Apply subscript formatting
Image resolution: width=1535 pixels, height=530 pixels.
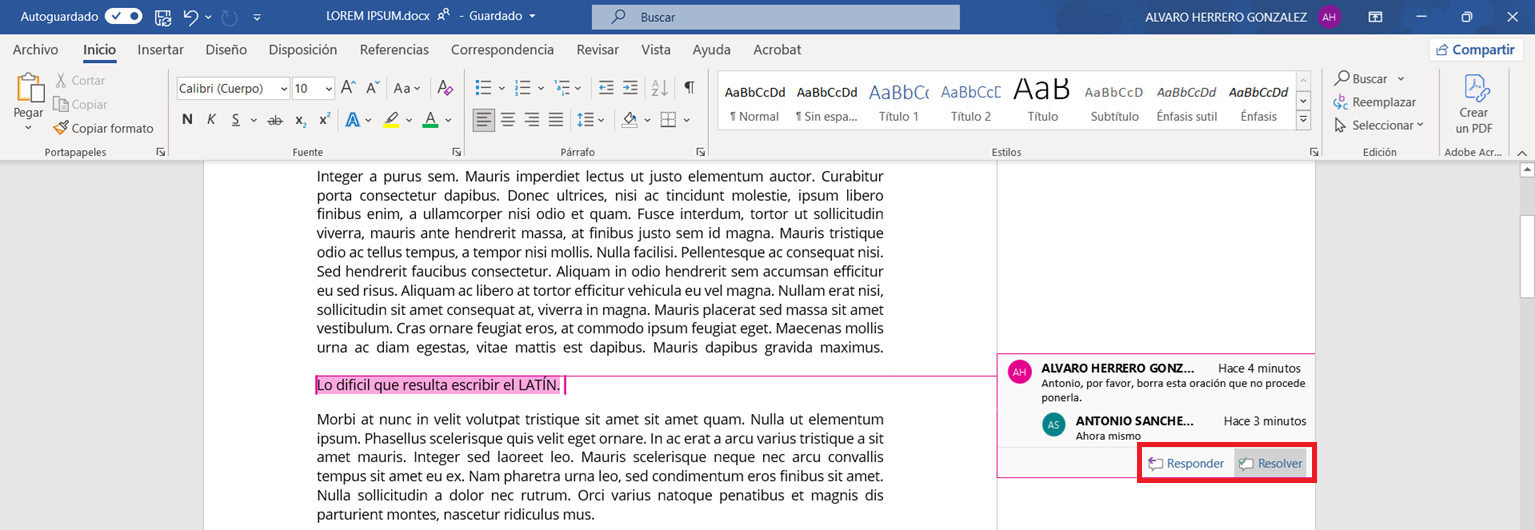[x=301, y=120]
